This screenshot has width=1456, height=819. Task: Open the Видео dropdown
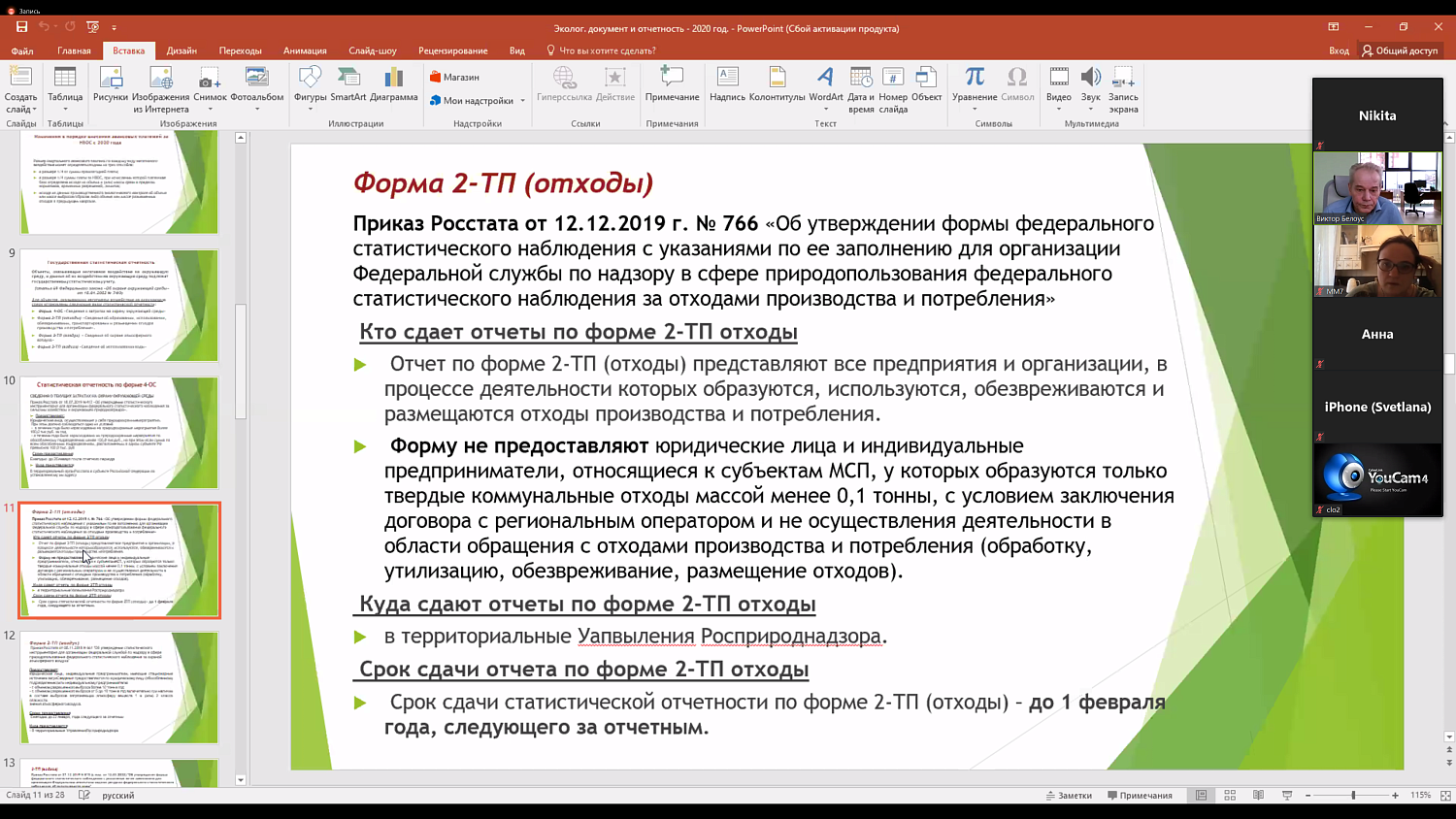click(x=1059, y=110)
